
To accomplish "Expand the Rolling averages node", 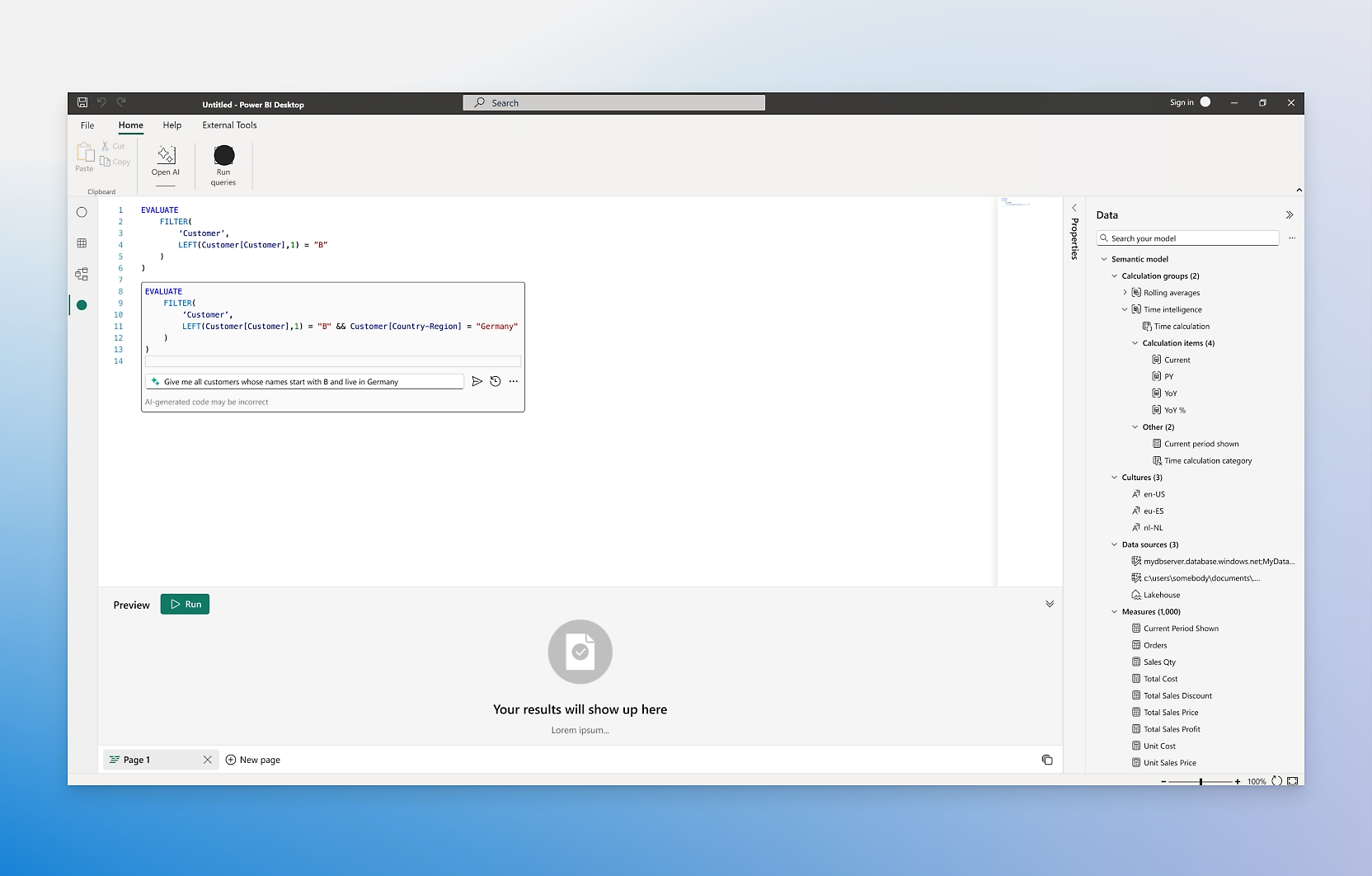I will pyautogui.click(x=1125, y=293).
